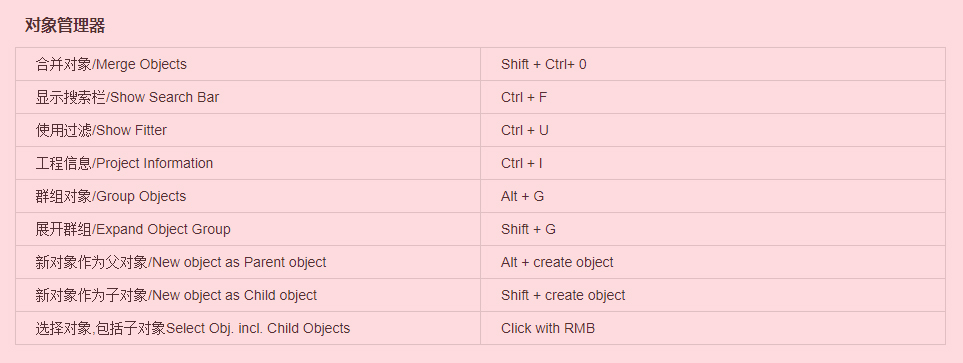Image resolution: width=963 pixels, height=363 pixels.
Task: Select the Show Fitter entry
Action: tap(101, 131)
